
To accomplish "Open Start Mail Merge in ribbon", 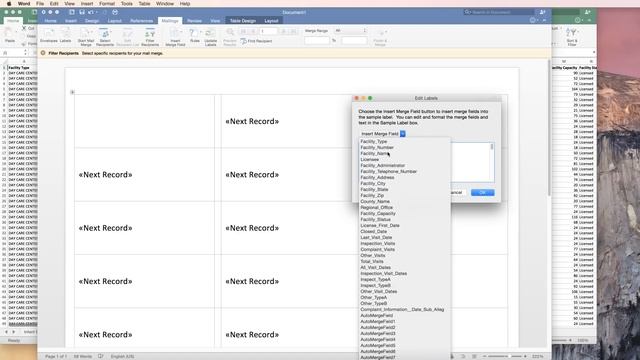I will point(86,37).
